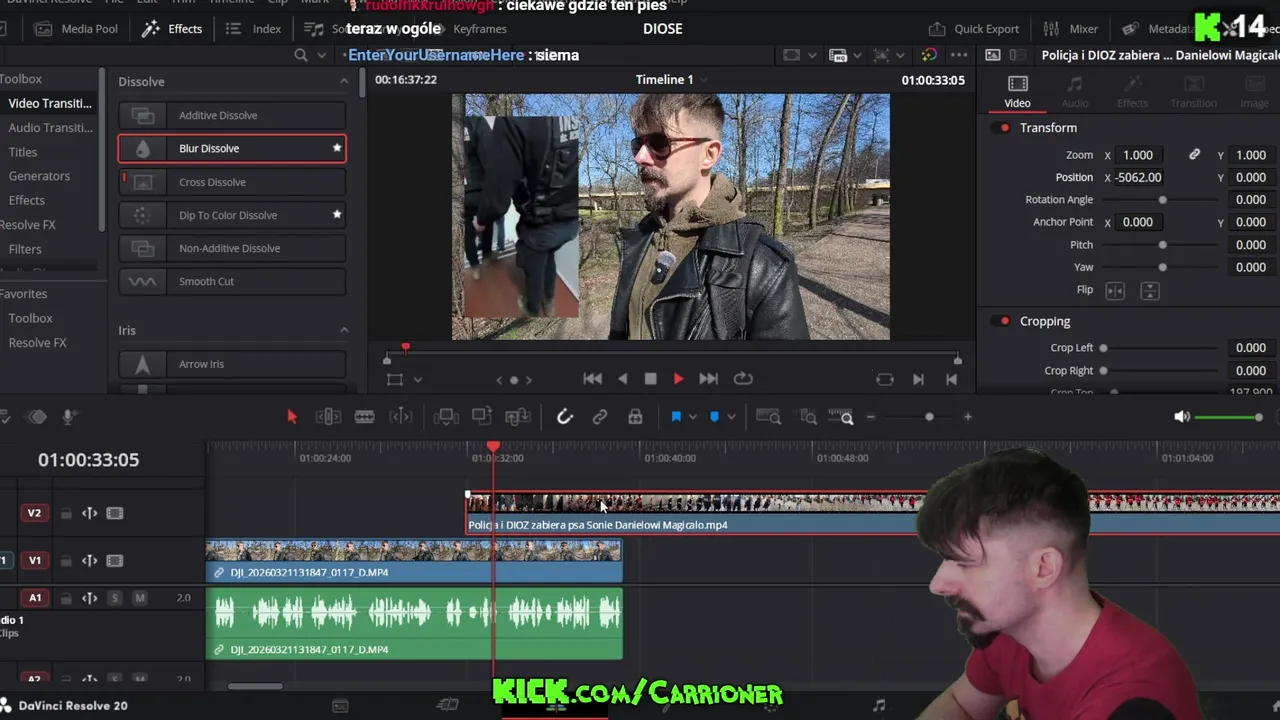Open marker color dropdown arrow
This screenshot has height=720, width=1280.
coord(731,417)
